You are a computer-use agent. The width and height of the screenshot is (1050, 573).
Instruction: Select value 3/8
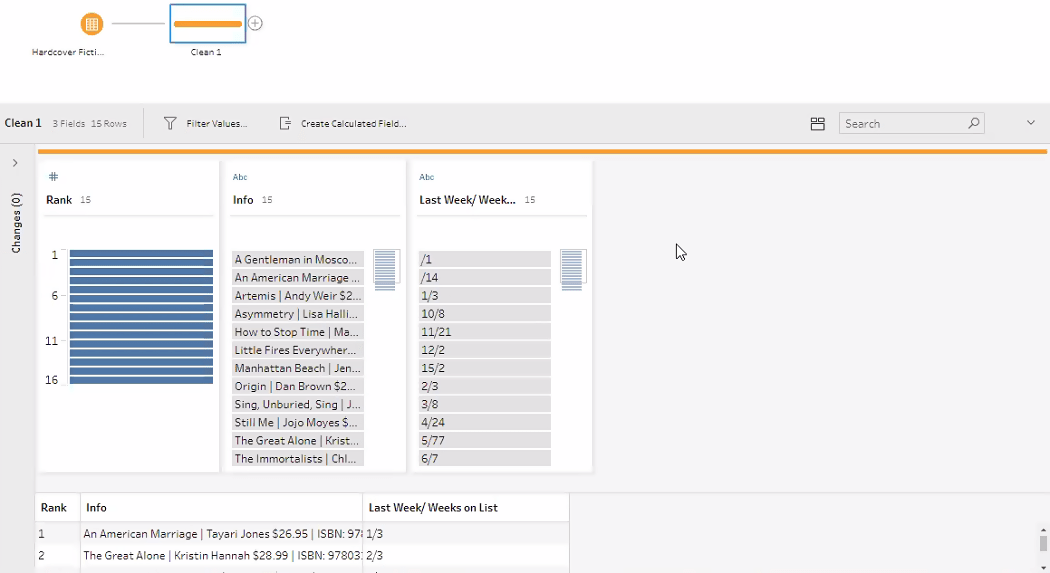click(x=485, y=404)
